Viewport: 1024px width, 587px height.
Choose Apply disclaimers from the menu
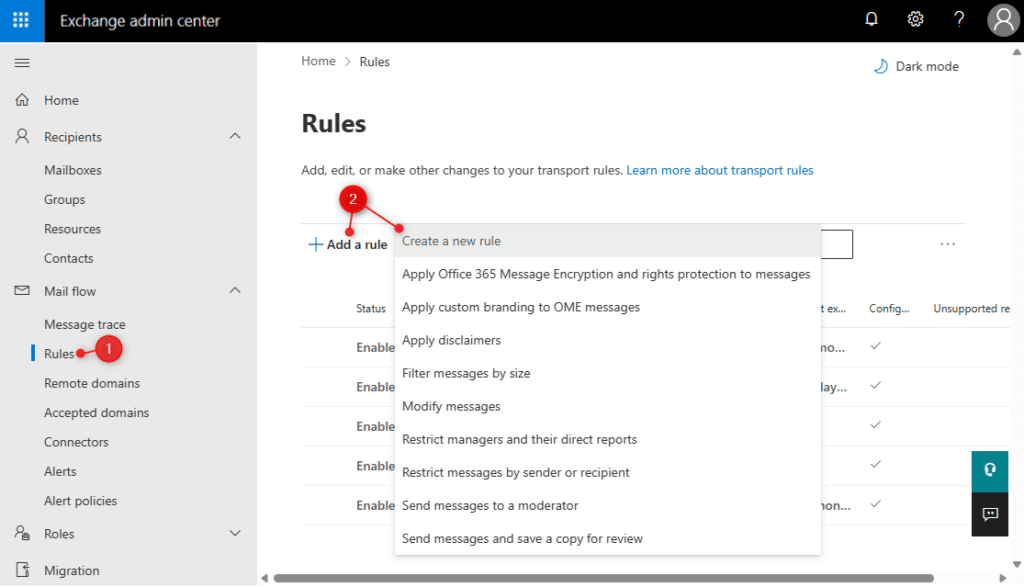451,340
